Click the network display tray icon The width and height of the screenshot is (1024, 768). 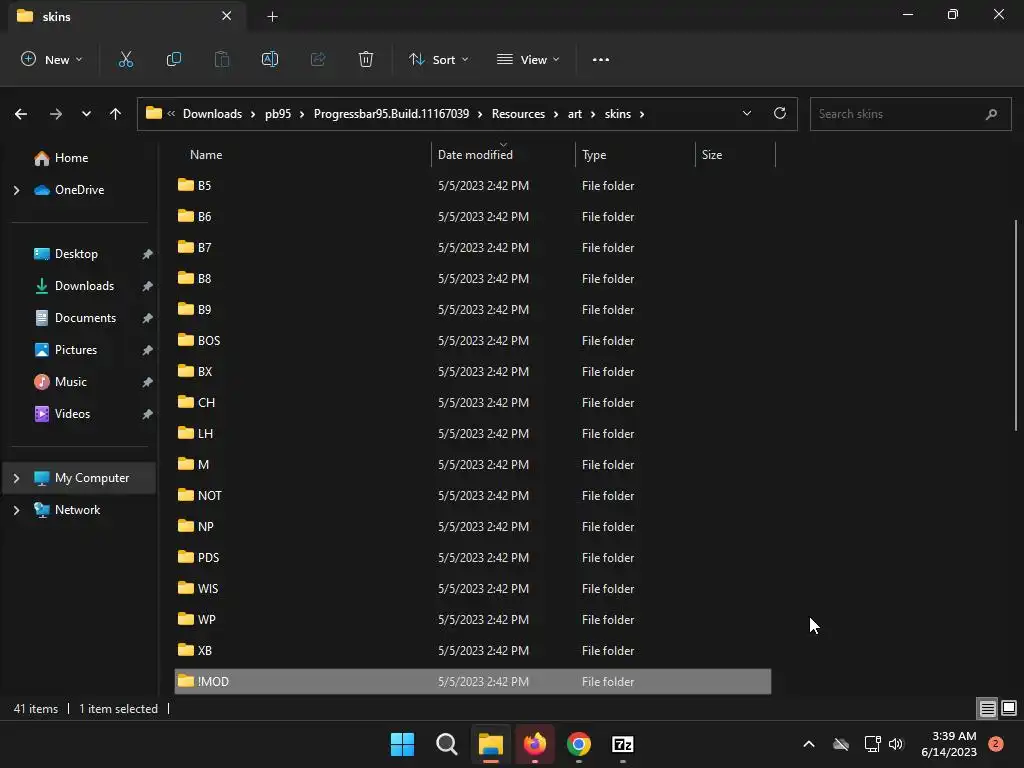(872, 744)
